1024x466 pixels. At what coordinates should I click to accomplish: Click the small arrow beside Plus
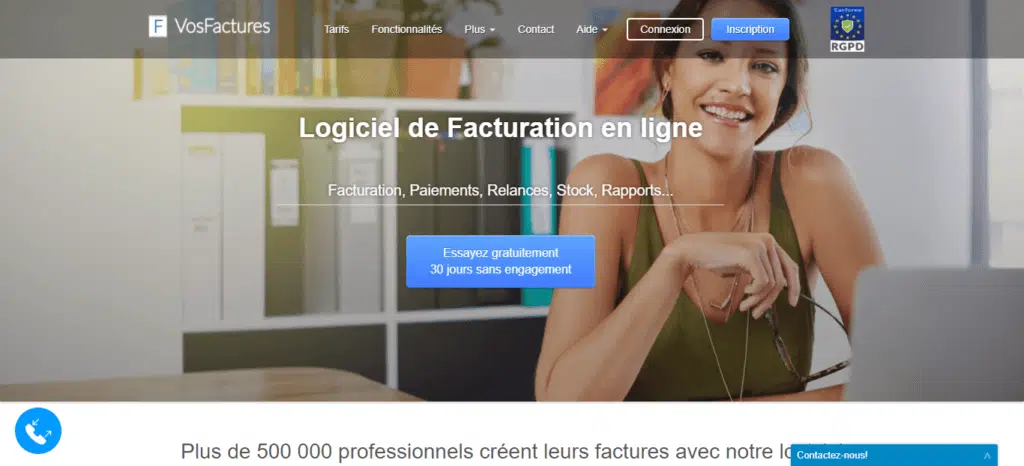pos(492,30)
